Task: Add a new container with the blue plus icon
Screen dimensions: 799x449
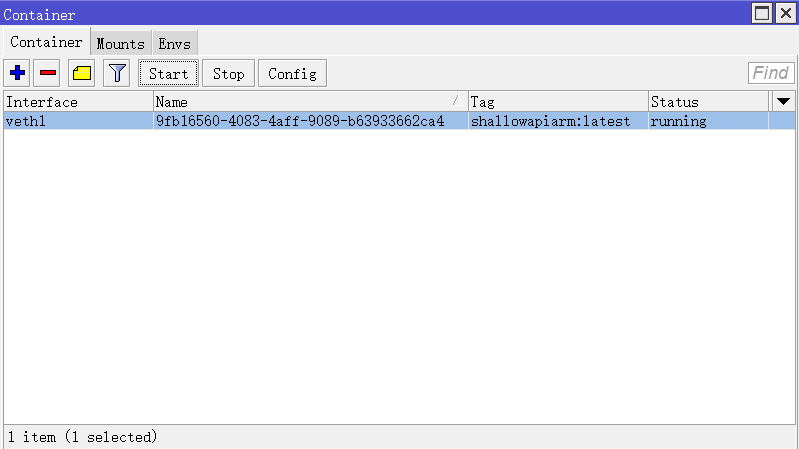Action: tap(17, 73)
